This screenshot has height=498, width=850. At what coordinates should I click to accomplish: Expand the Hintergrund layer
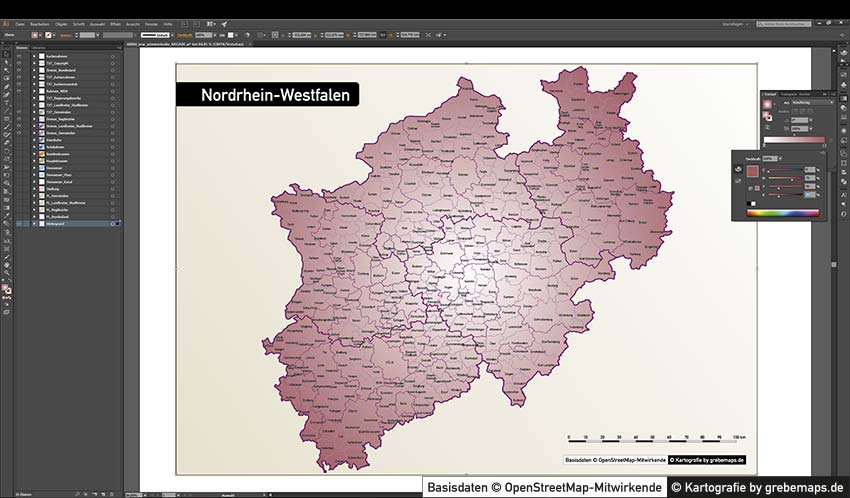(34, 223)
